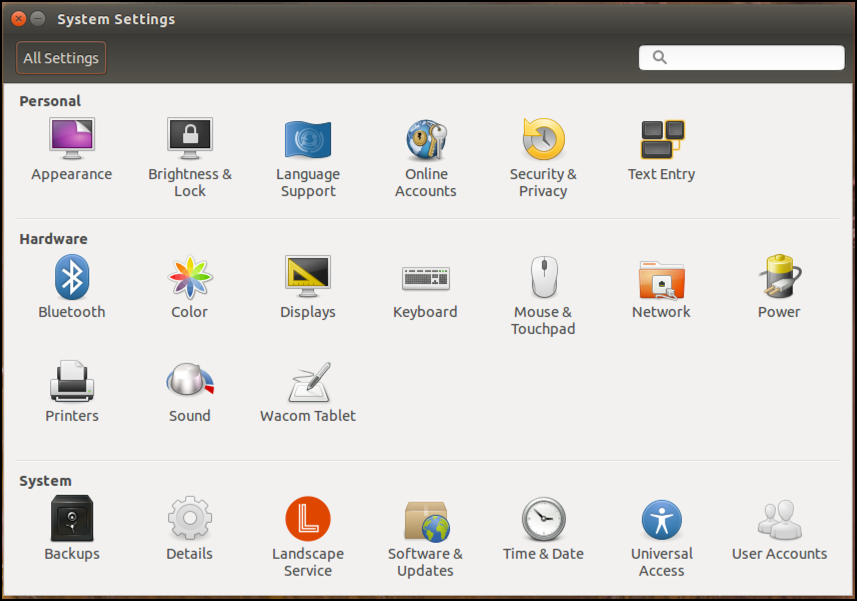Image resolution: width=857 pixels, height=601 pixels.
Task: Select Language Support
Action: 307,150
